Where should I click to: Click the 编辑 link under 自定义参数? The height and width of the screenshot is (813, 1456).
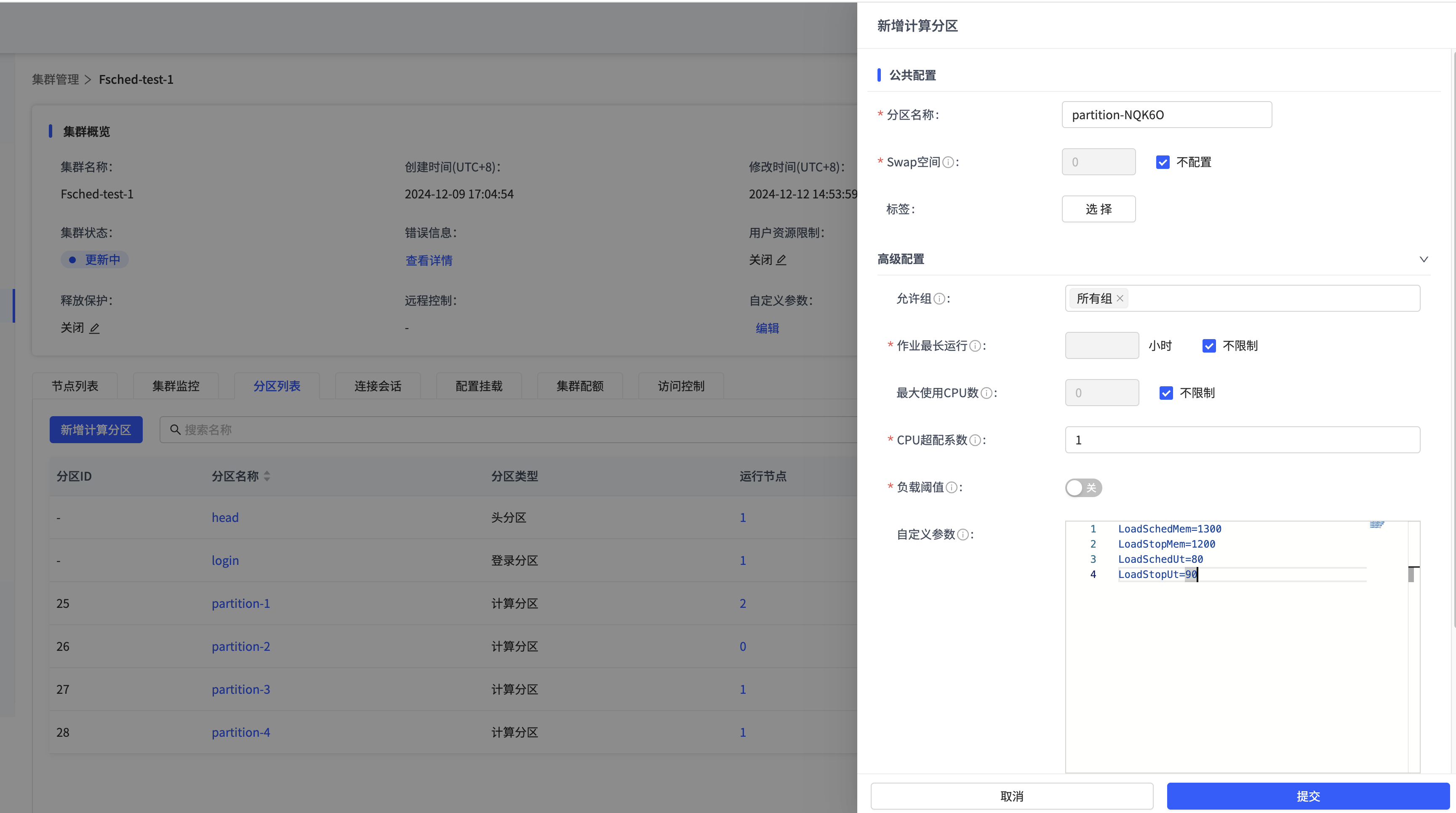tap(767, 328)
